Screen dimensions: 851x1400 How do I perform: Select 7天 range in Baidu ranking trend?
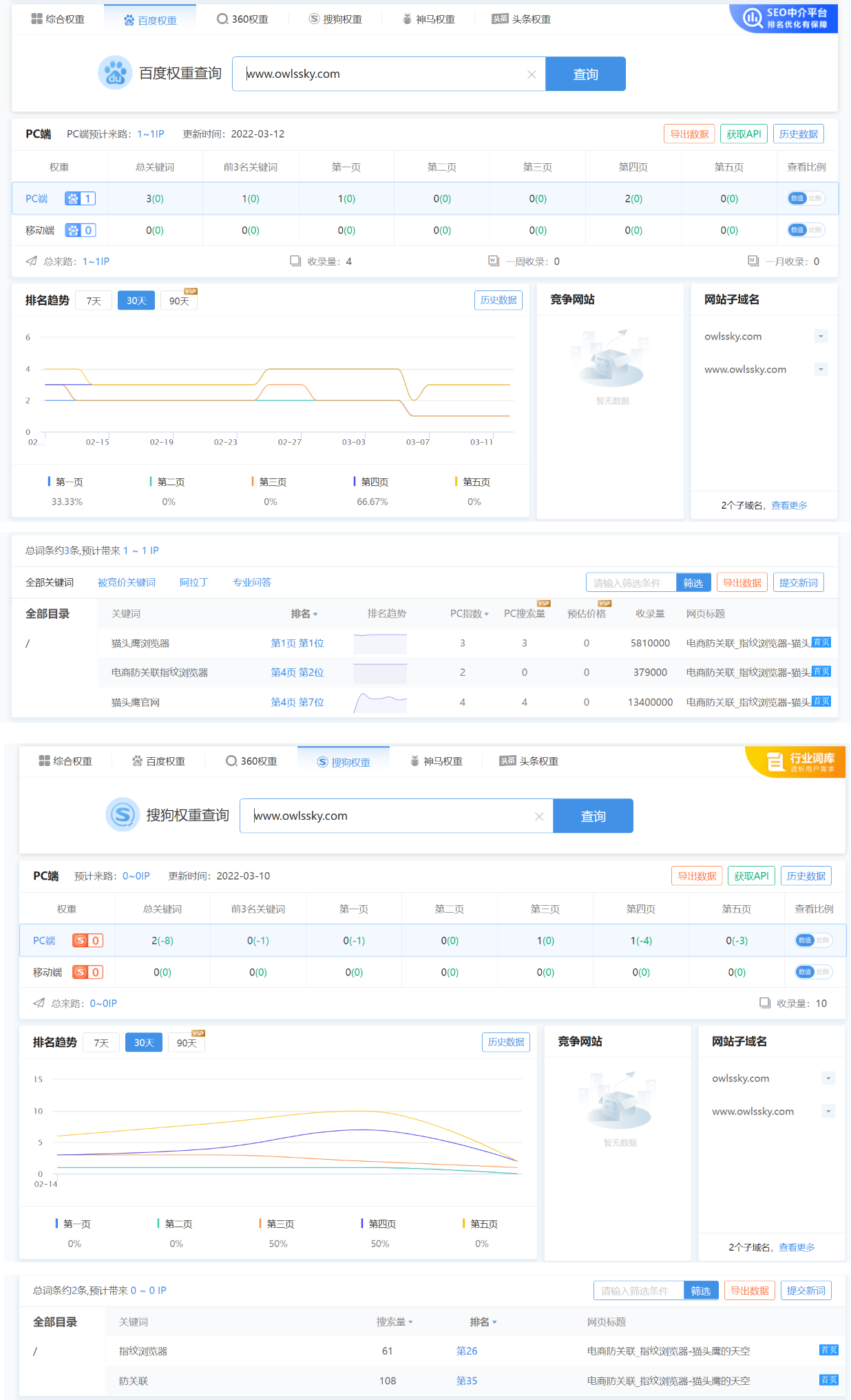coord(94,301)
